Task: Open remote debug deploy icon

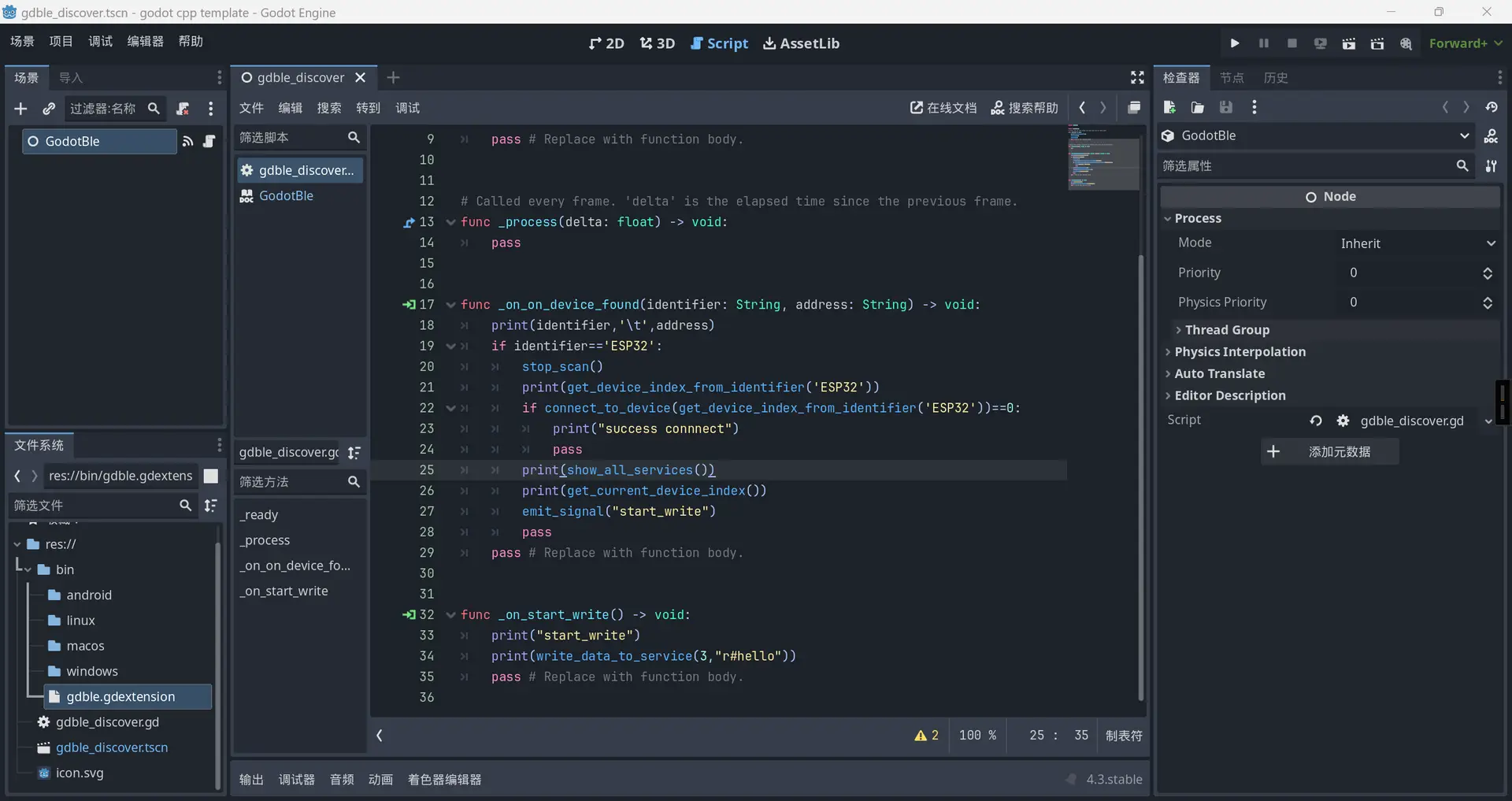Action: 1321,43
